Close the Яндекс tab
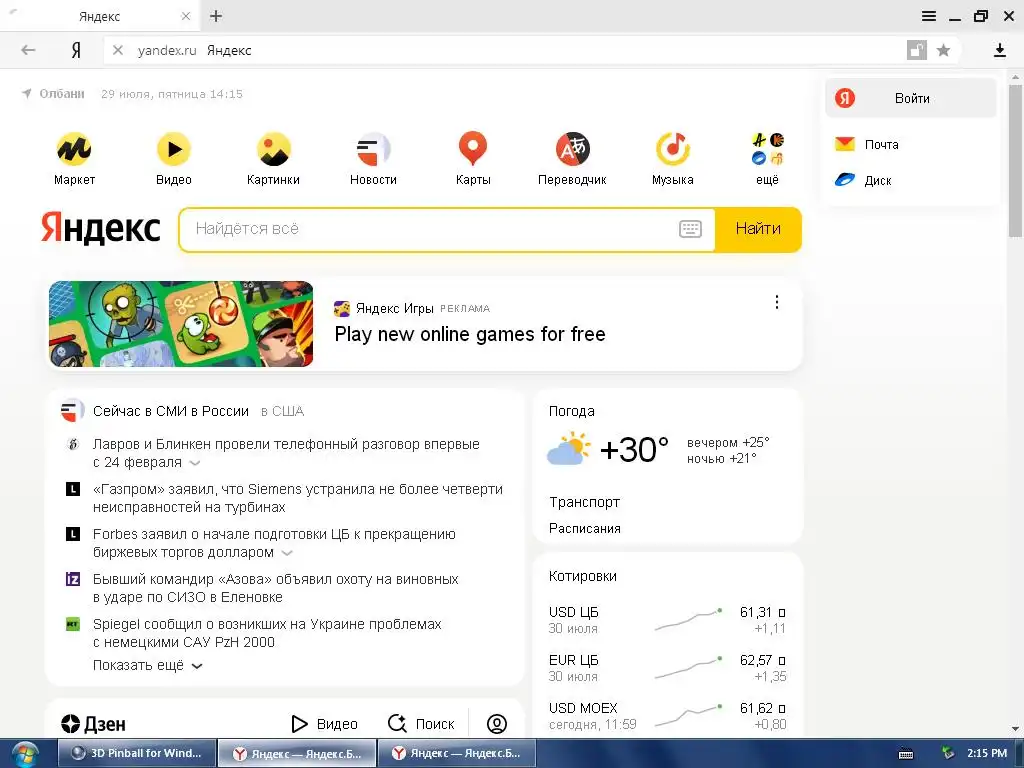1024x768 pixels. point(186,16)
